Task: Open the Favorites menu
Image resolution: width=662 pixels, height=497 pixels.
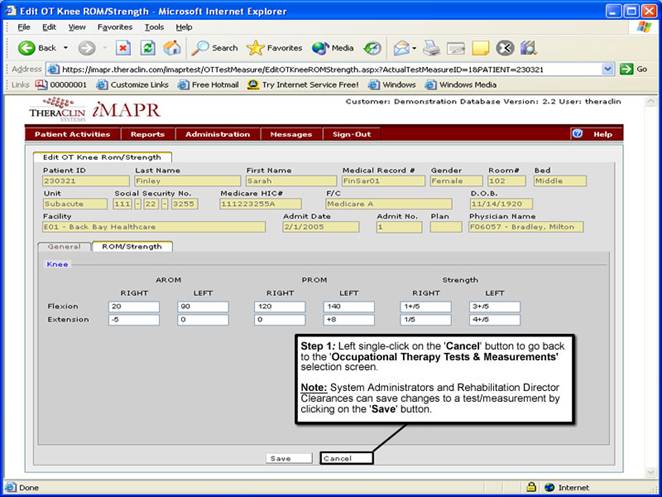Action: click(x=114, y=27)
